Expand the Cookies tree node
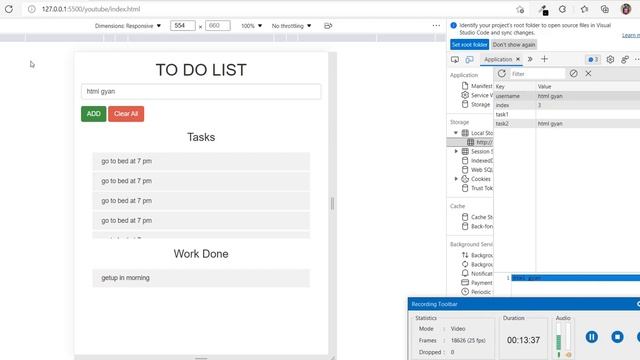 coord(456,179)
